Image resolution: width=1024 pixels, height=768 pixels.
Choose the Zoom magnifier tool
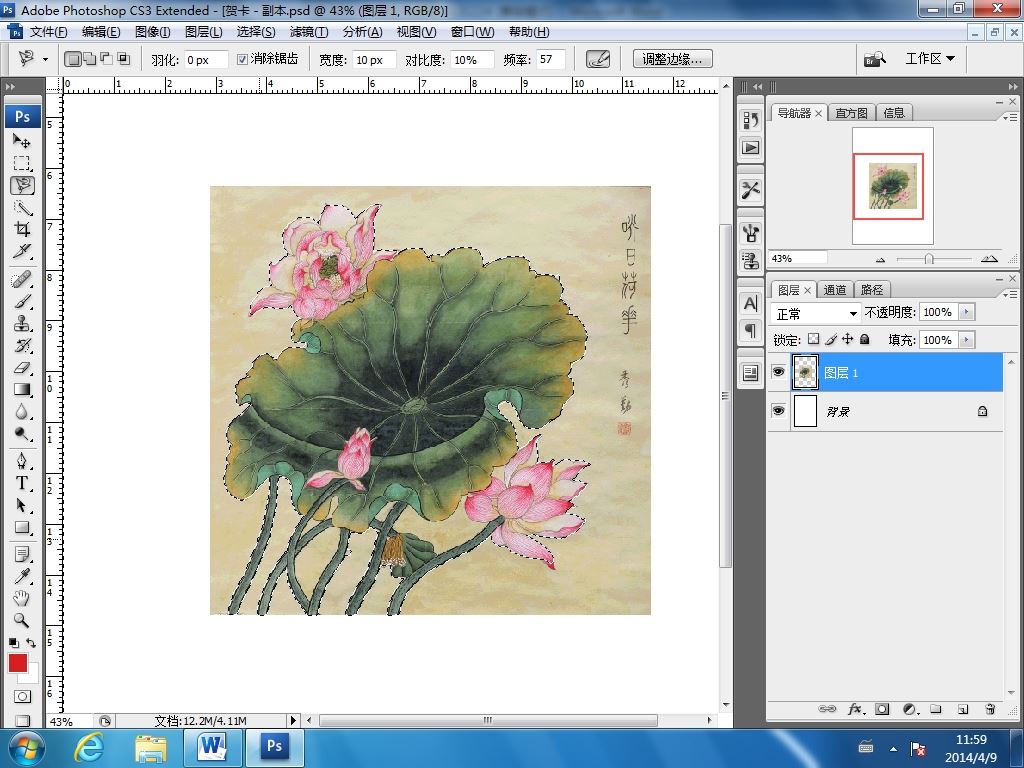pyautogui.click(x=22, y=620)
